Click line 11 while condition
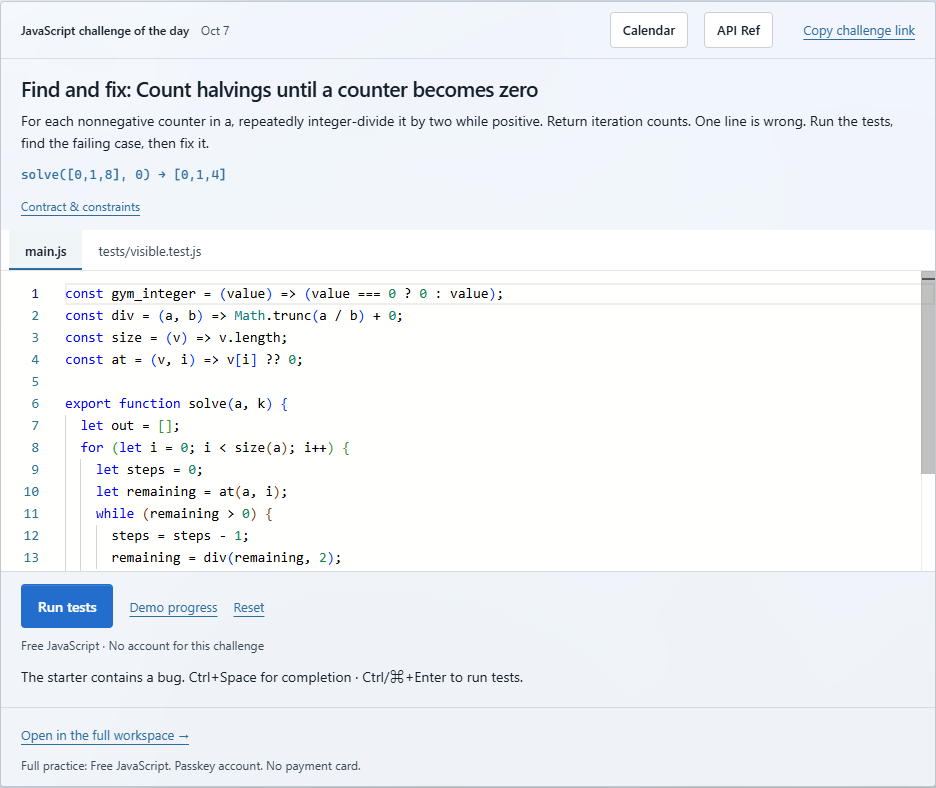The image size is (936, 788). (184, 514)
